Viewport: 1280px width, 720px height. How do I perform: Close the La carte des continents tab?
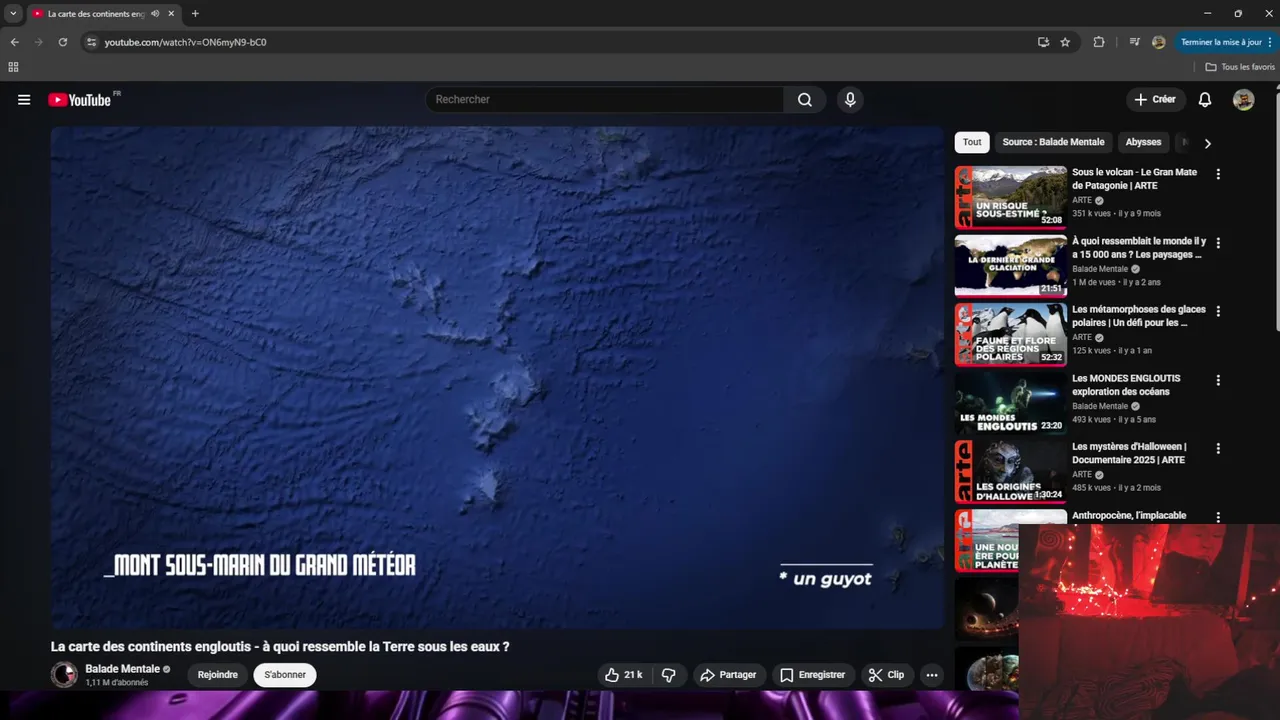click(x=171, y=14)
